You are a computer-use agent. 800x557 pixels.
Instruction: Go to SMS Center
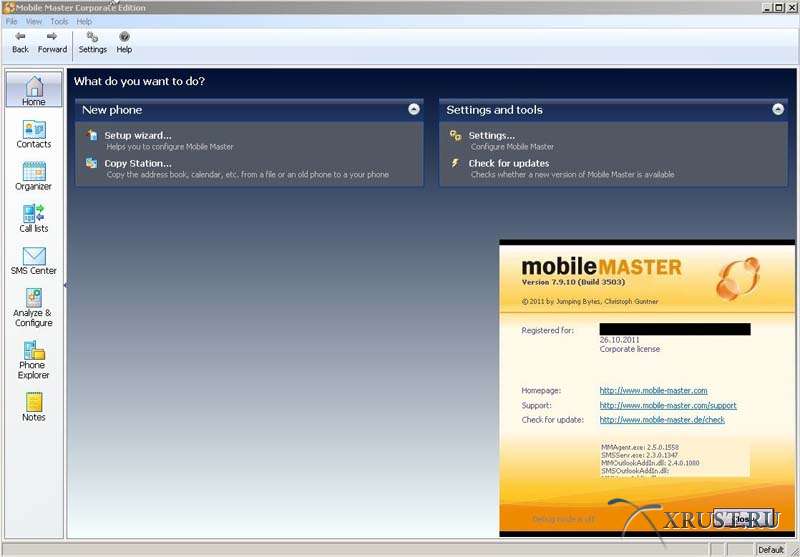(x=34, y=260)
